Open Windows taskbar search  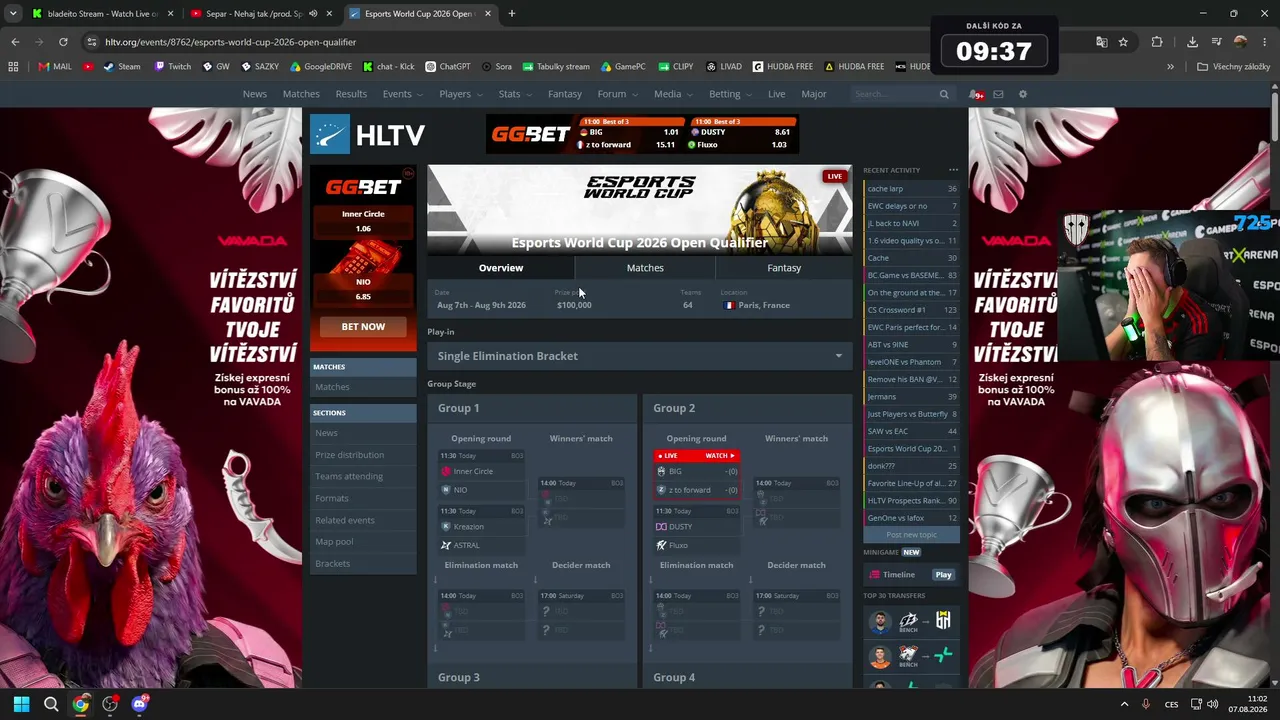click(x=51, y=704)
